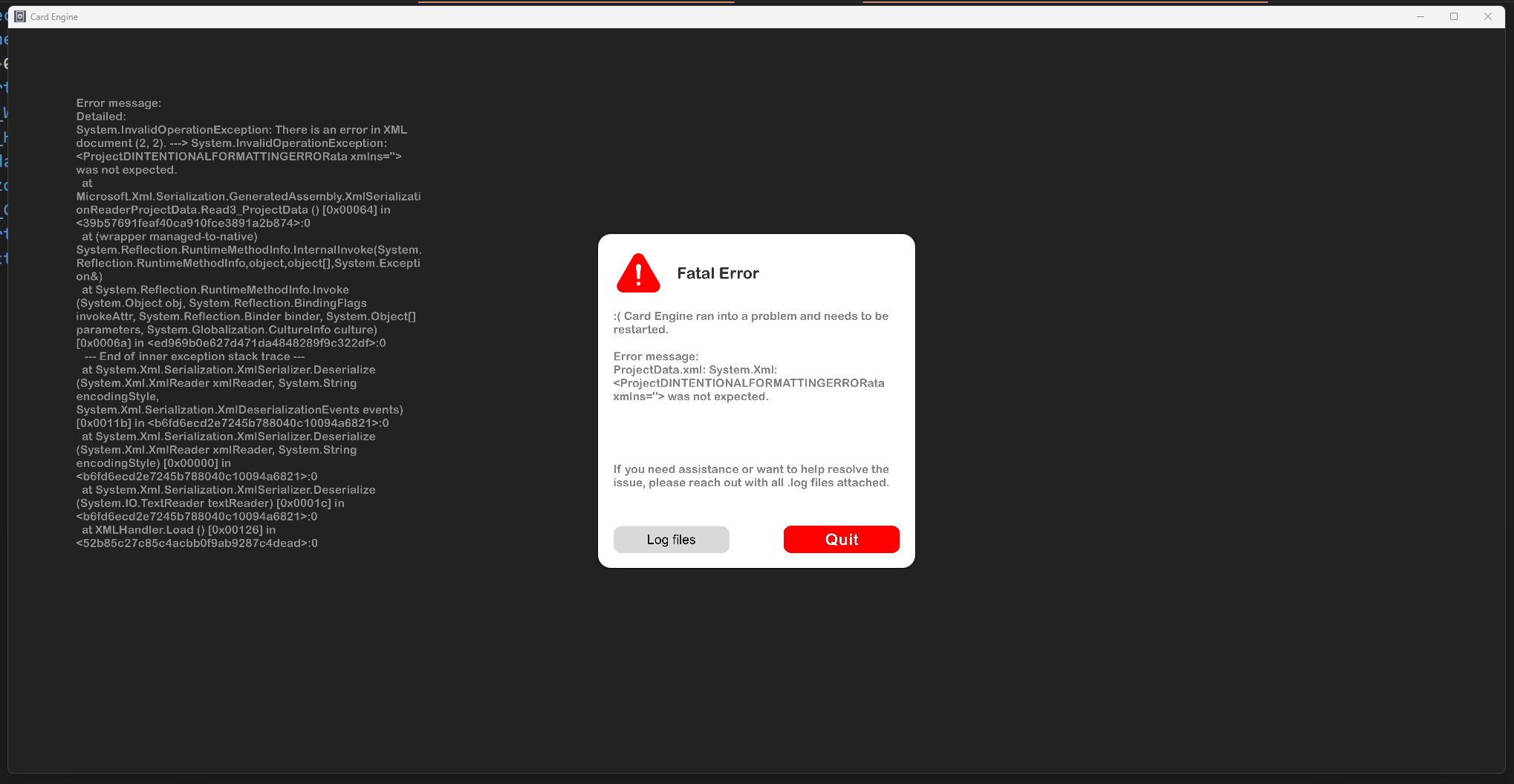Click the 'Detailed:' label in the stack trace
The width and height of the screenshot is (1514, 784).
pyautogui.click(x=101, y=117)
